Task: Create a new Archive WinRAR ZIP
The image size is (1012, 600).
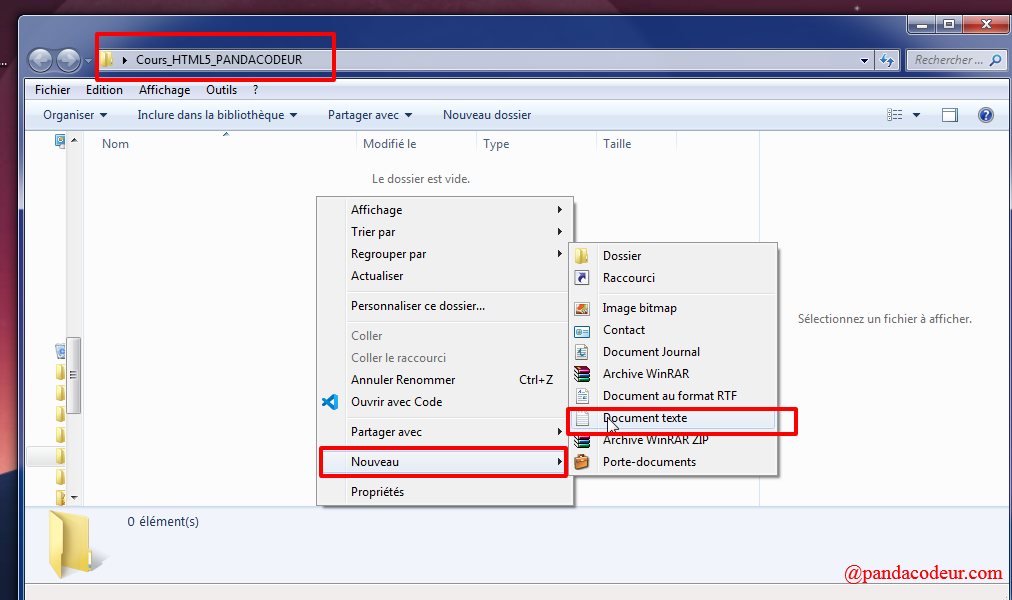Action: tap(673, 440)
